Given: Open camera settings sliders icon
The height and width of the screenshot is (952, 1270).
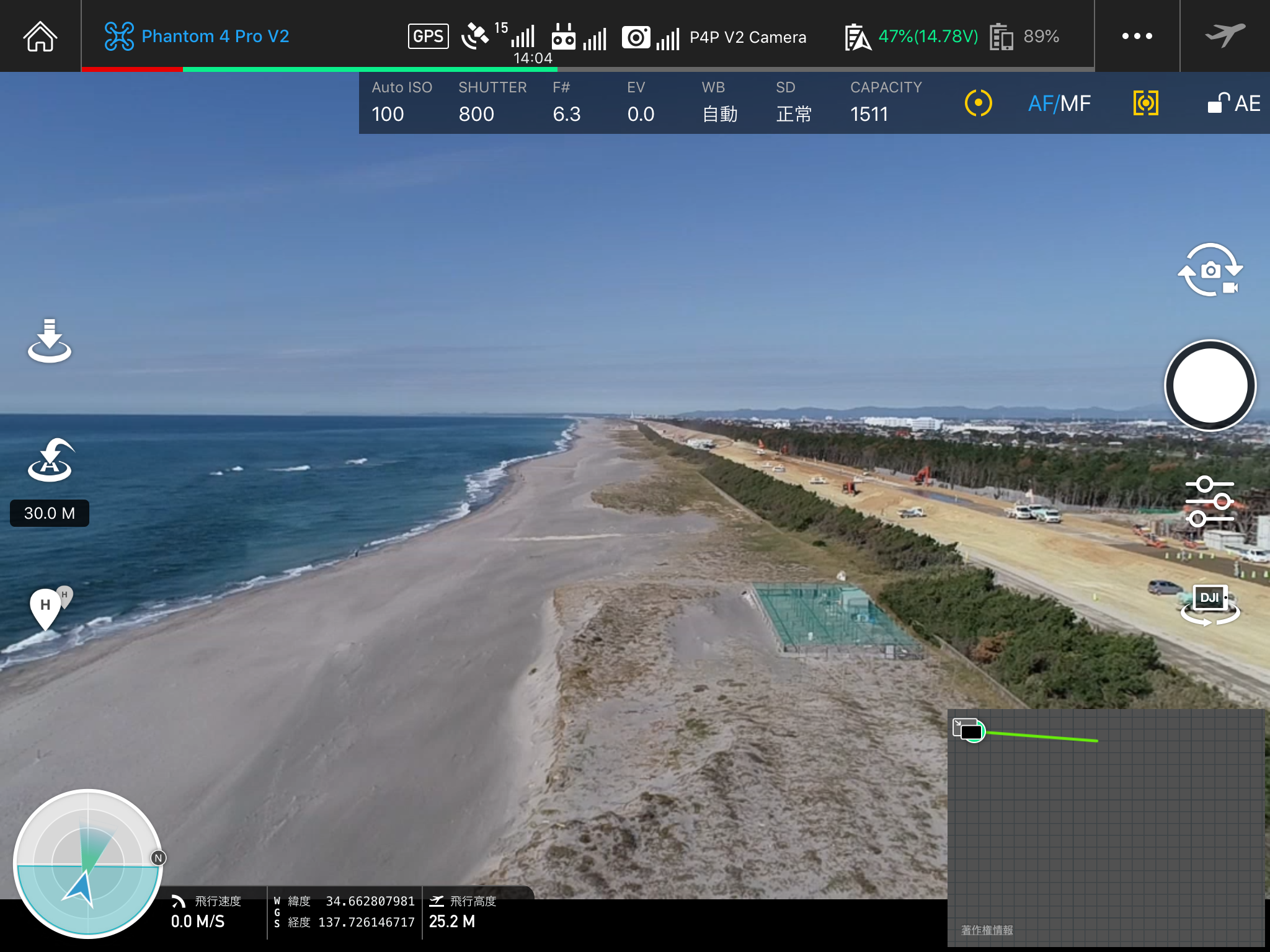Looking at the screenshot, I should point(1209,501).
